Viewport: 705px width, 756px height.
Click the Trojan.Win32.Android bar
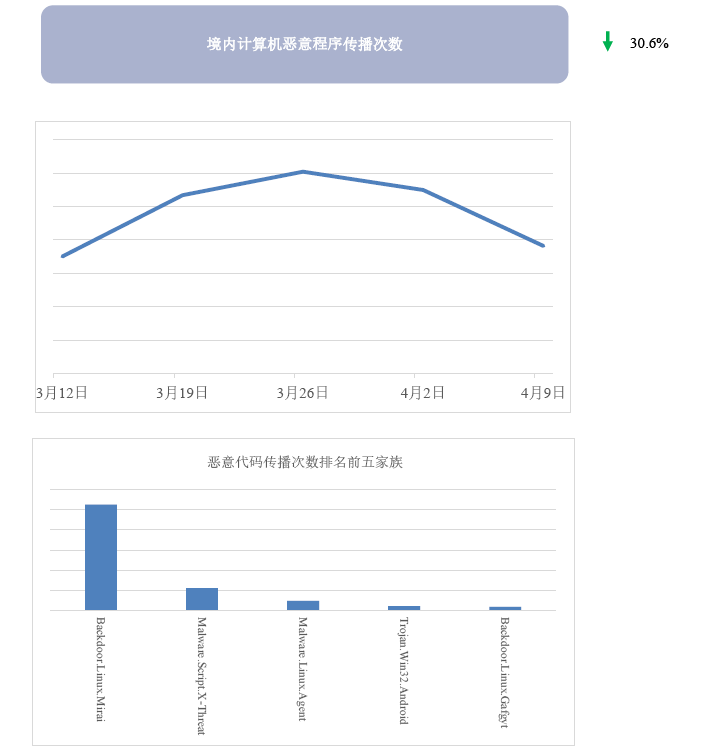tap(404, 608)
